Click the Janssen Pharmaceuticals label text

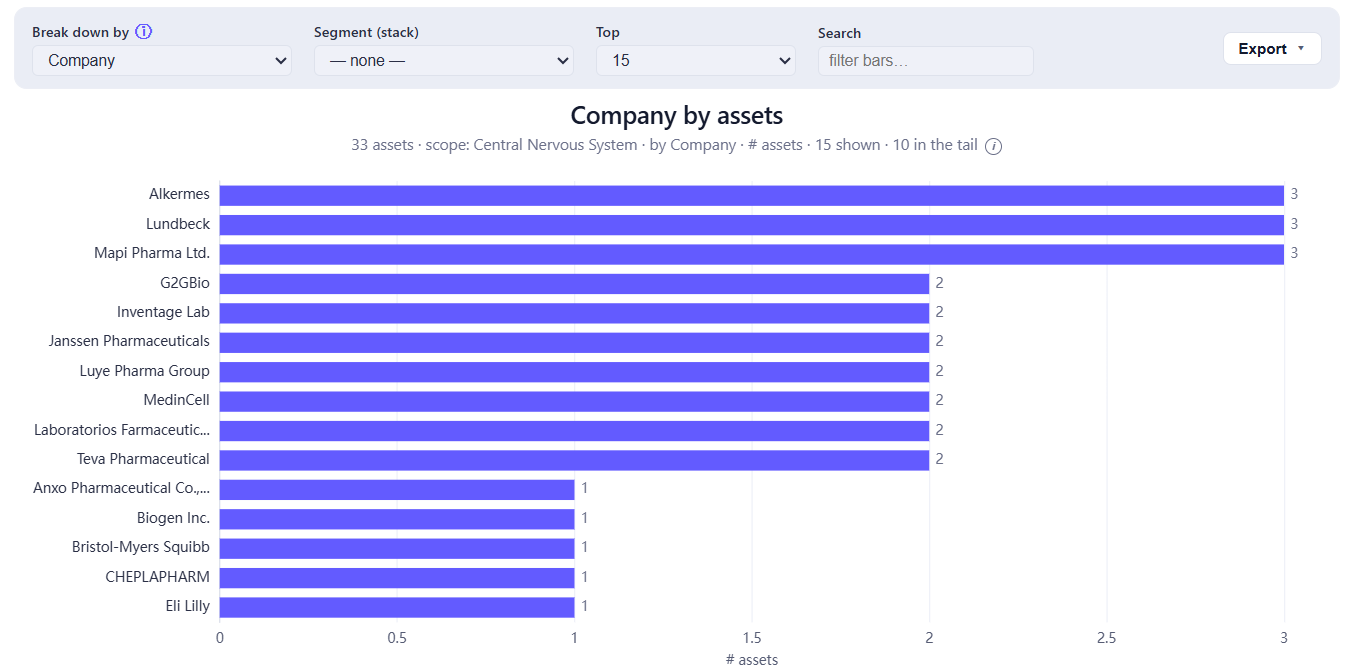(130, 341)
